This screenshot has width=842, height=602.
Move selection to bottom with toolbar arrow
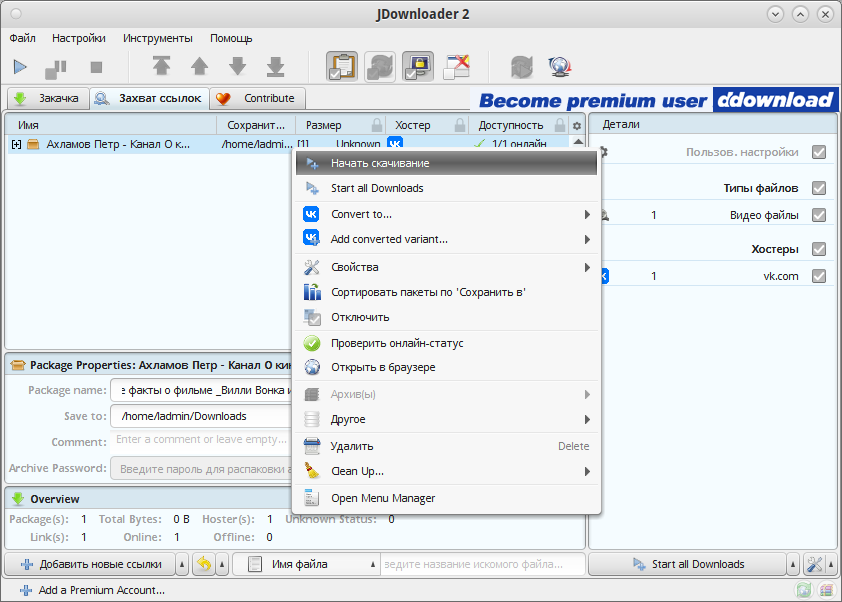[275, 67]
